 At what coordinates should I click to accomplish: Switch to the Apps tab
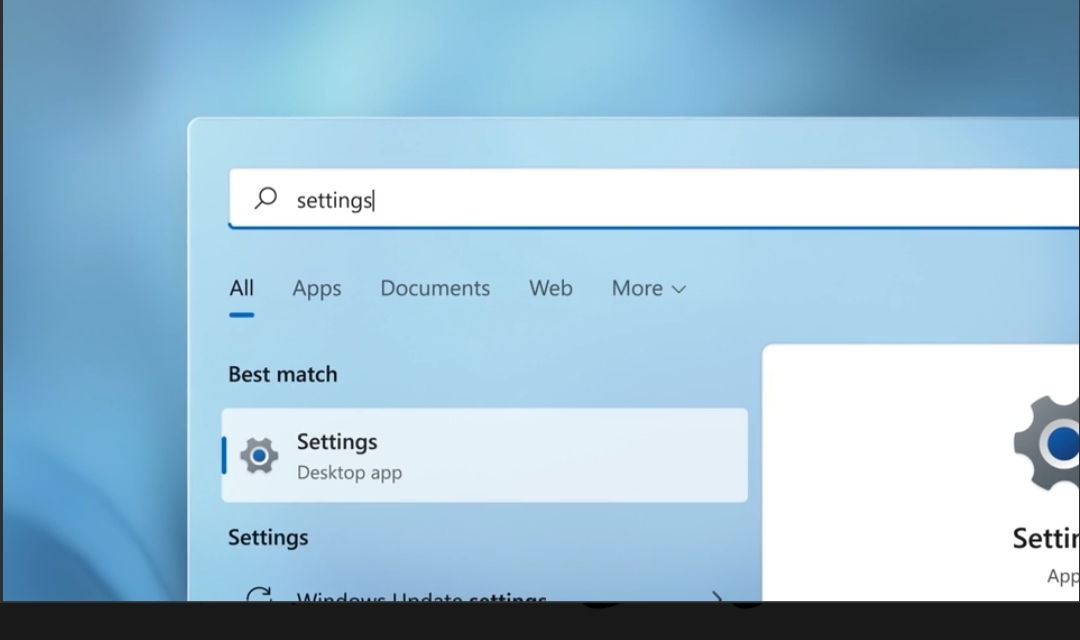(317, 289)
